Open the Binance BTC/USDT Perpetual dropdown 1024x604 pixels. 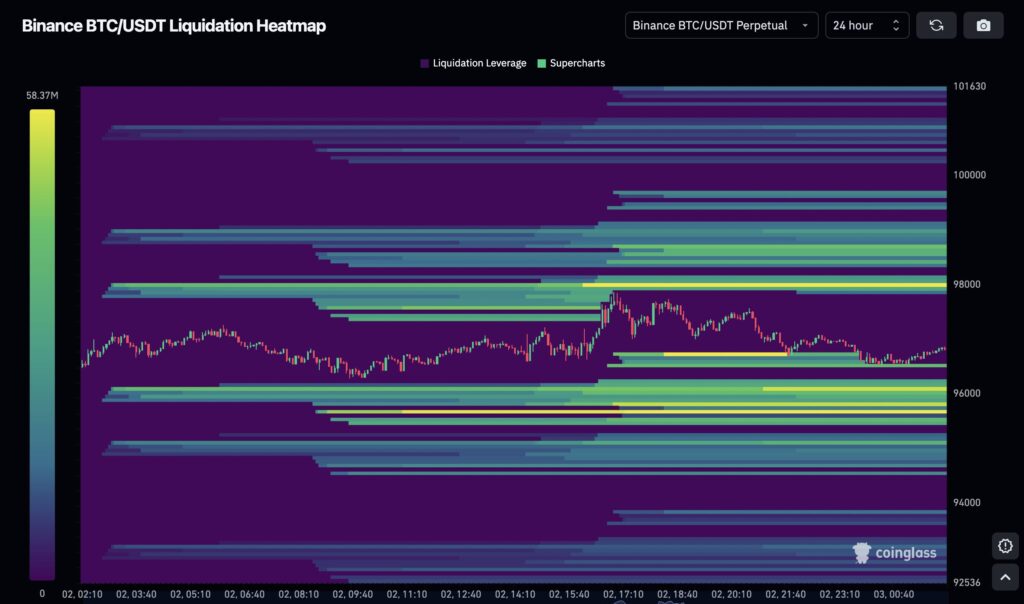click(x=721, y=25)
